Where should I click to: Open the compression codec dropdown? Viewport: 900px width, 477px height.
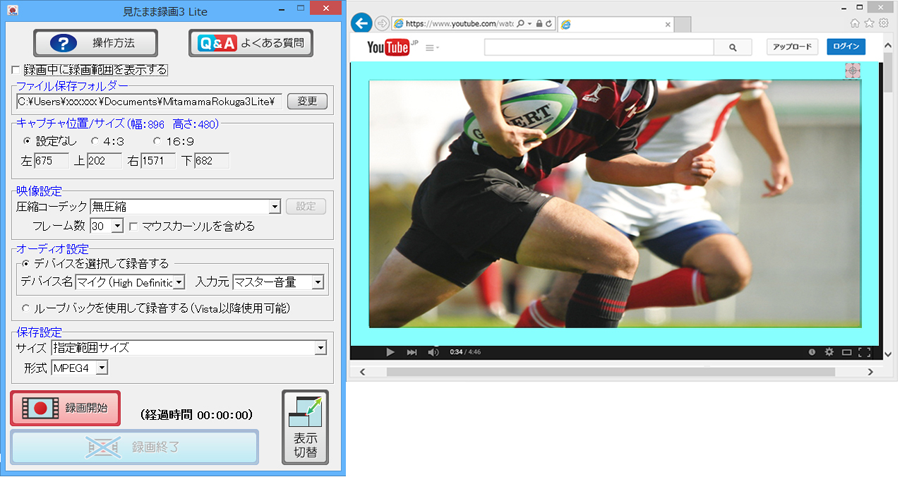[274, 206]
